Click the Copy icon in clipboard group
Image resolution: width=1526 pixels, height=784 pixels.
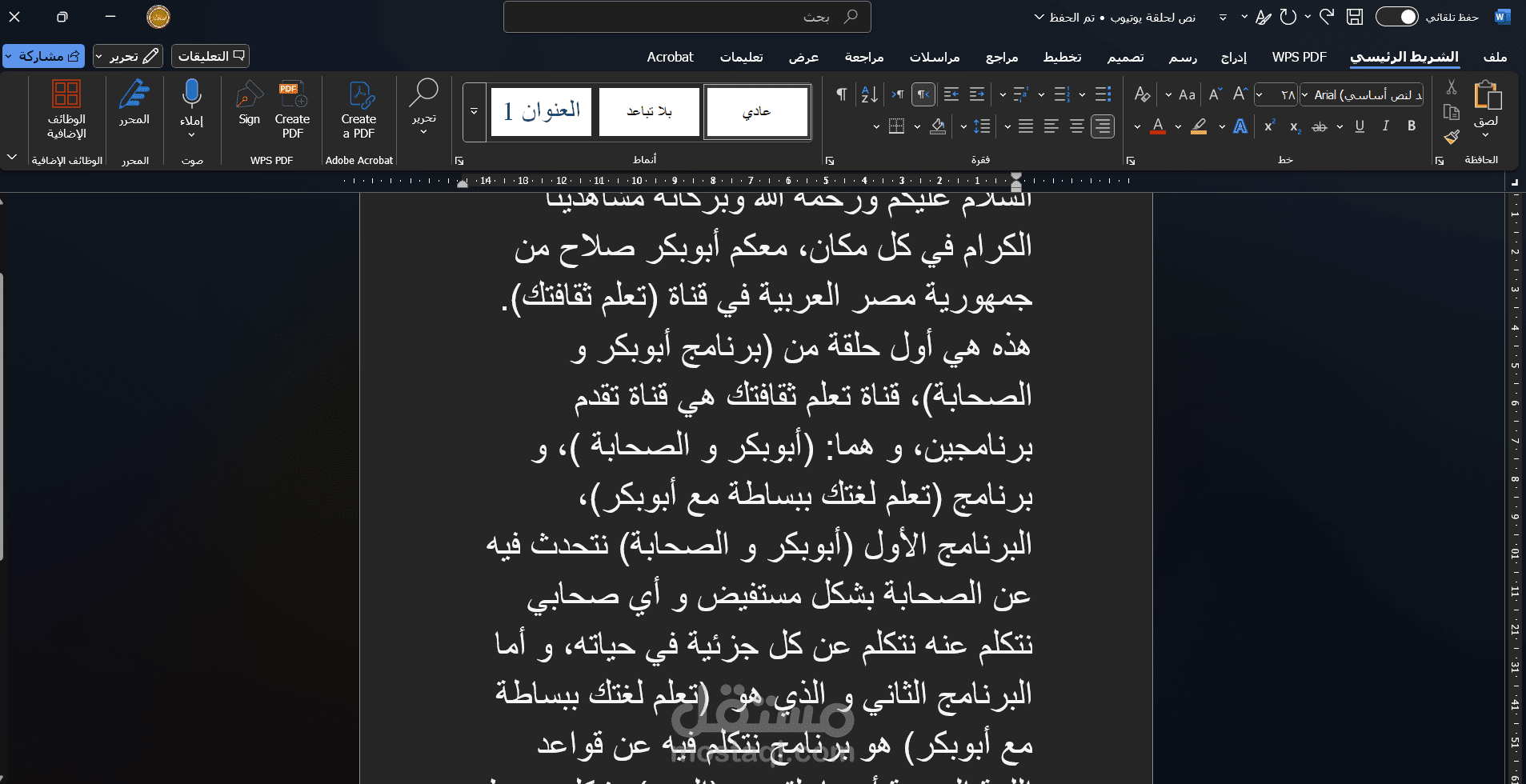point(1452,112)
